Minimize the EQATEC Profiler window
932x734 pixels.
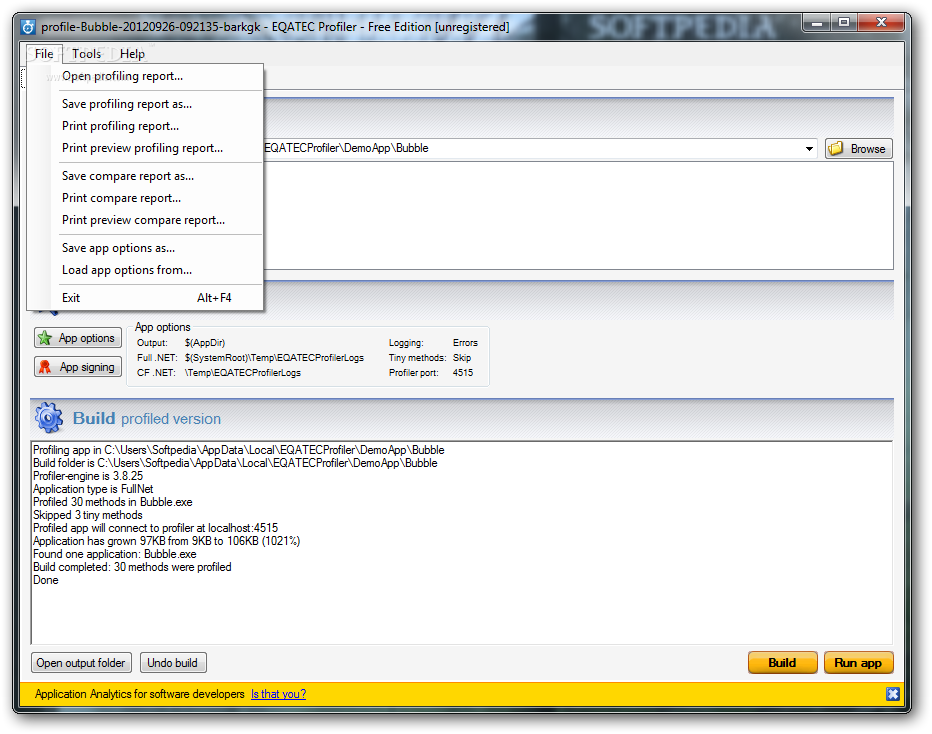(x=817, y=23)
